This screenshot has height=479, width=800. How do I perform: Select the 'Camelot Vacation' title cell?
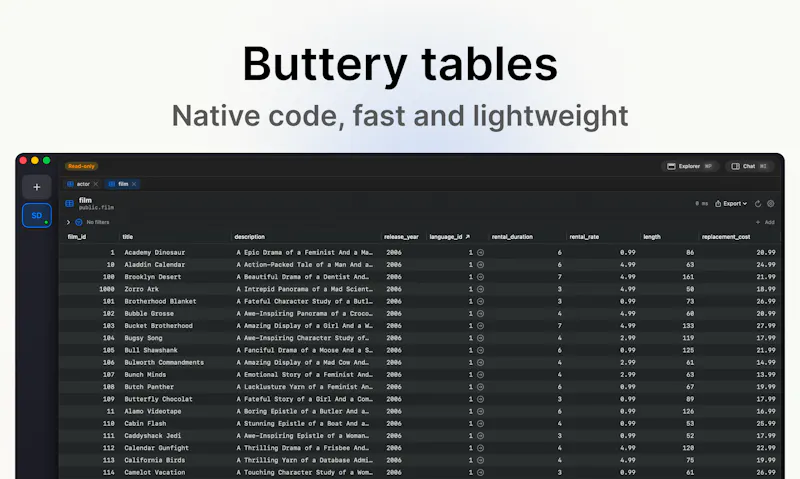pyautogui.click(x=155, y=472)
